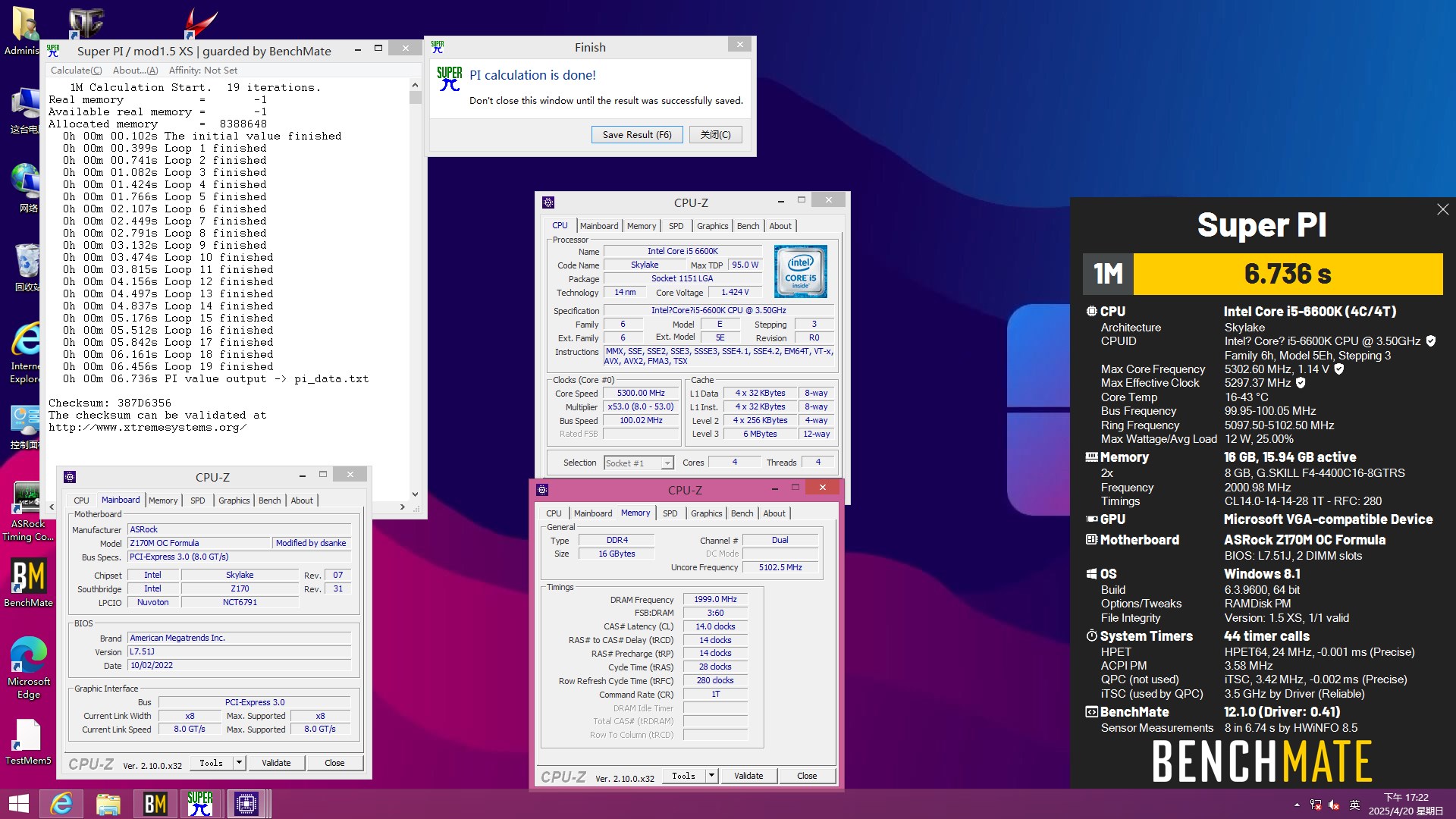Open Control Panel desktop icon
1456x819 pixels.
(x=24, y=427)
